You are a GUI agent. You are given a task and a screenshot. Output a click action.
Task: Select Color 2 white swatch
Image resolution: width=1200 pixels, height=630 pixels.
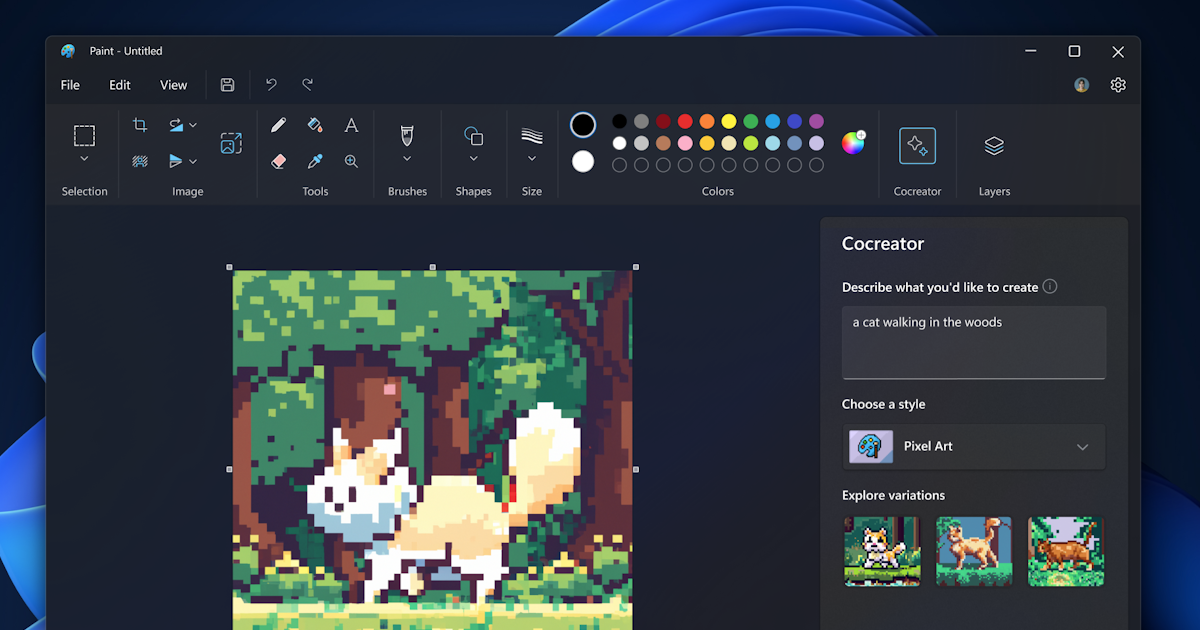[x=583, y=161]
